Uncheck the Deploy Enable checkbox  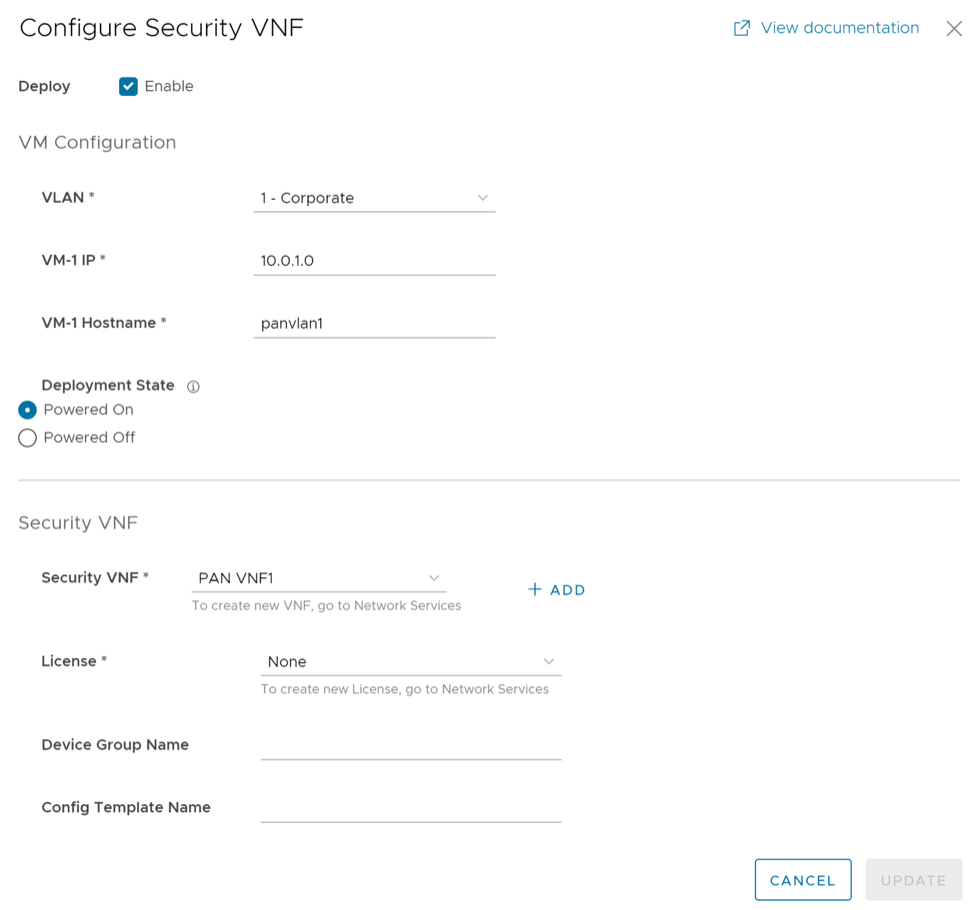coord(128,87)
